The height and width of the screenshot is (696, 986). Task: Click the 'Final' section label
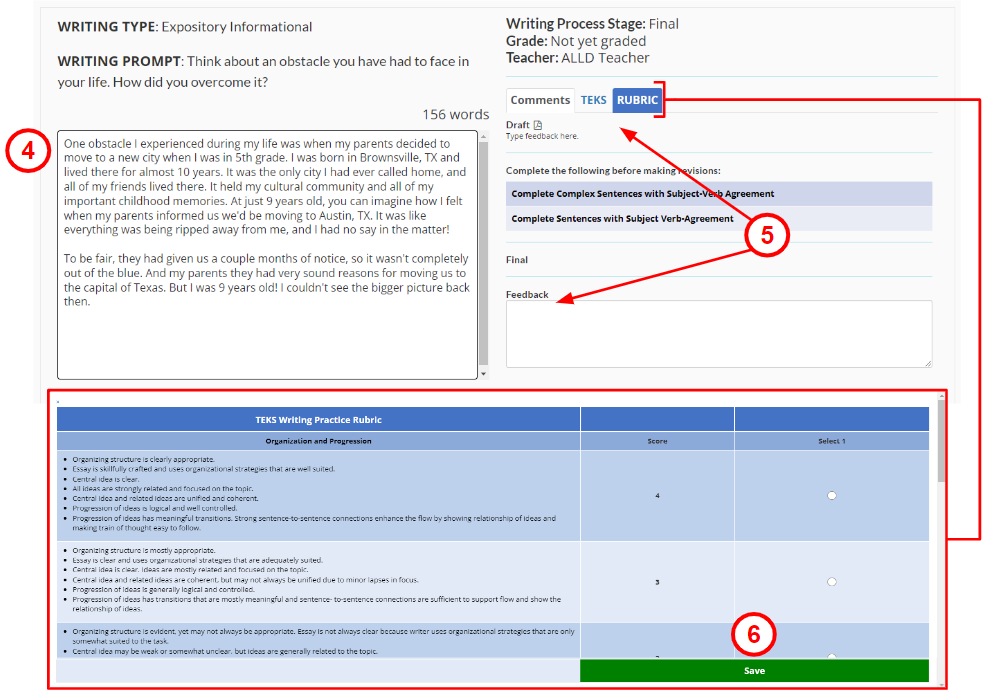click(x=517, y=260)
